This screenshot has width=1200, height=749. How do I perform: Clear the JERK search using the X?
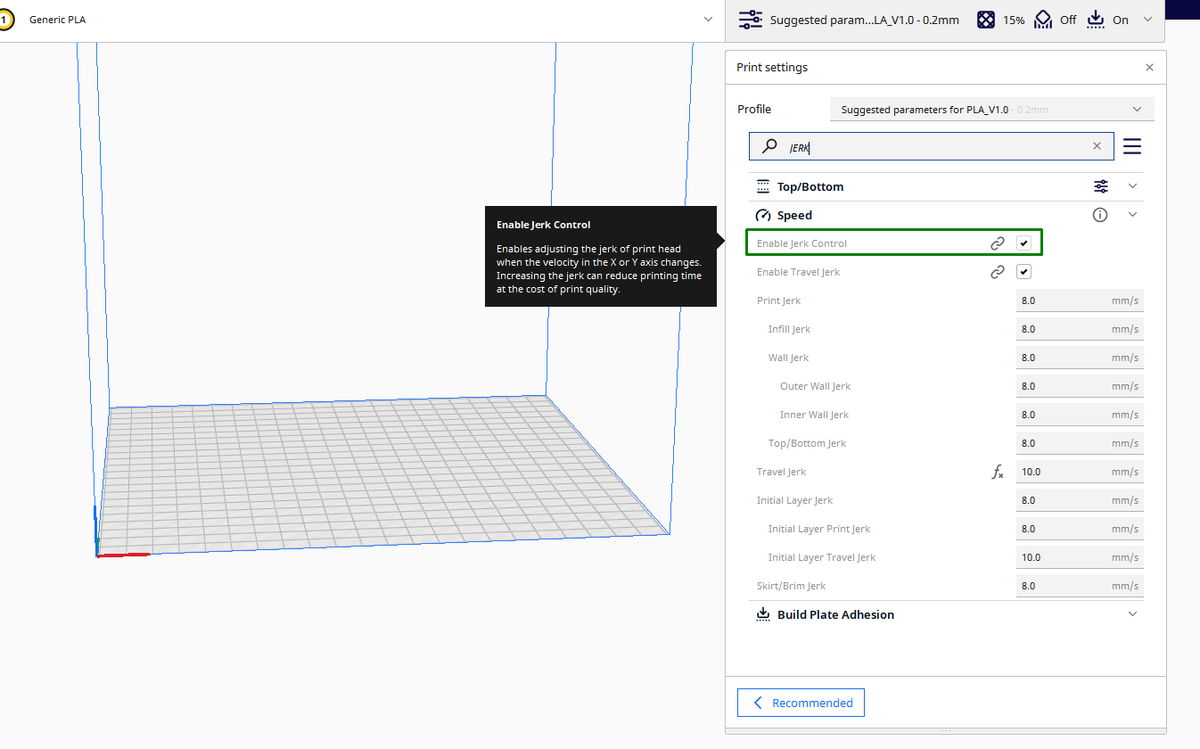point(1097,146)
